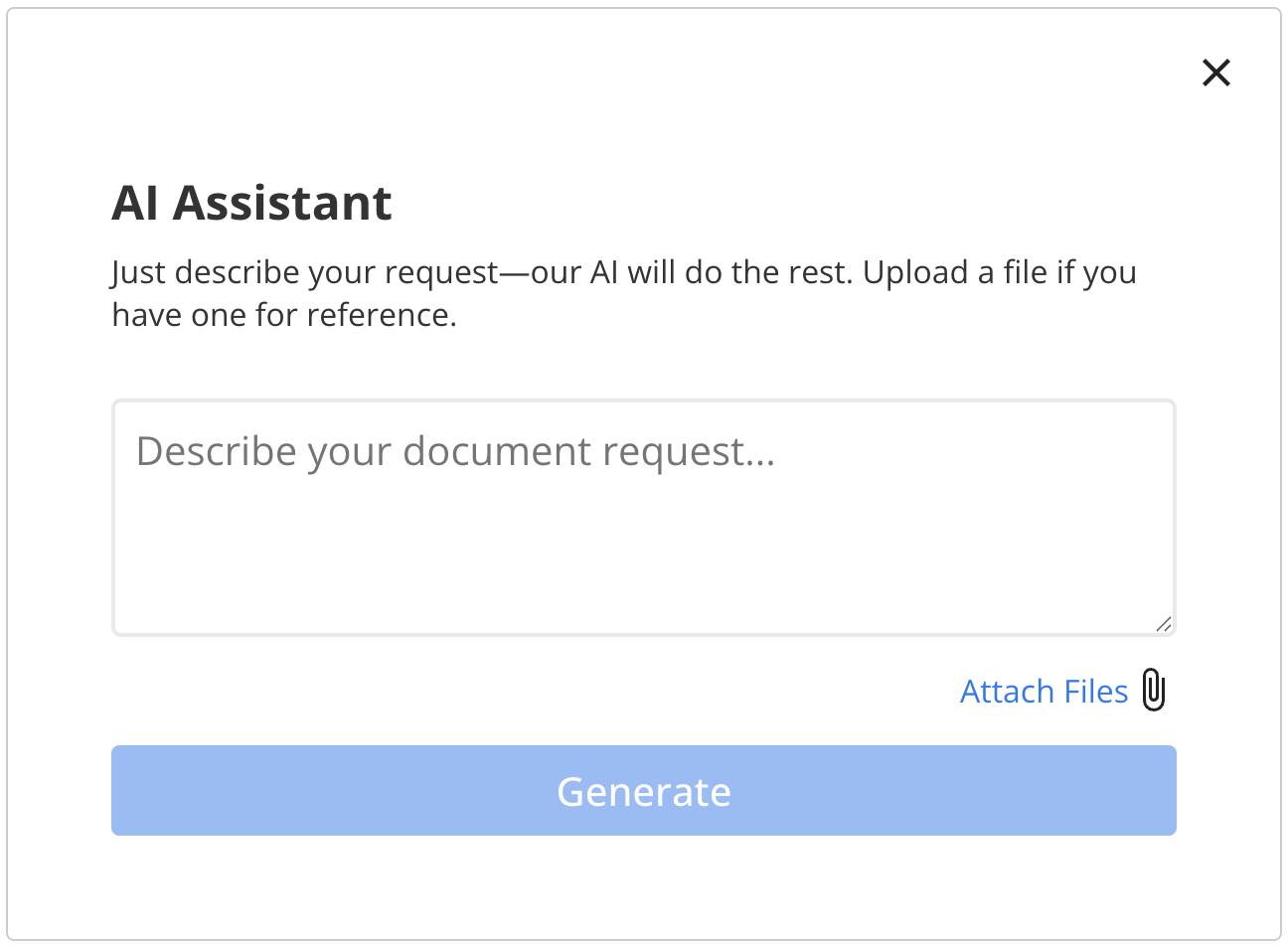This screenshot has height=946, width=1288.
Task: Click Attach Files to add a reference
Action: pos(1044,690)
